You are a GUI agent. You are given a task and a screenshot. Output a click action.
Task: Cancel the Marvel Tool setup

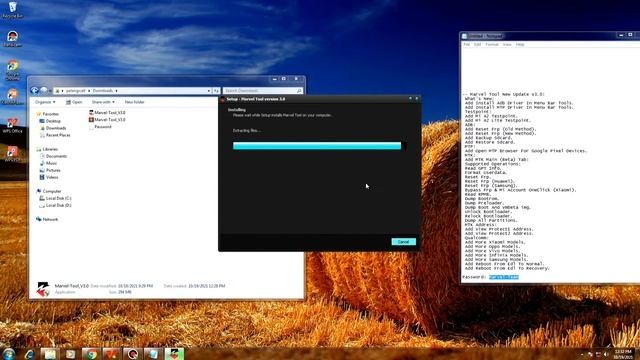403,242
